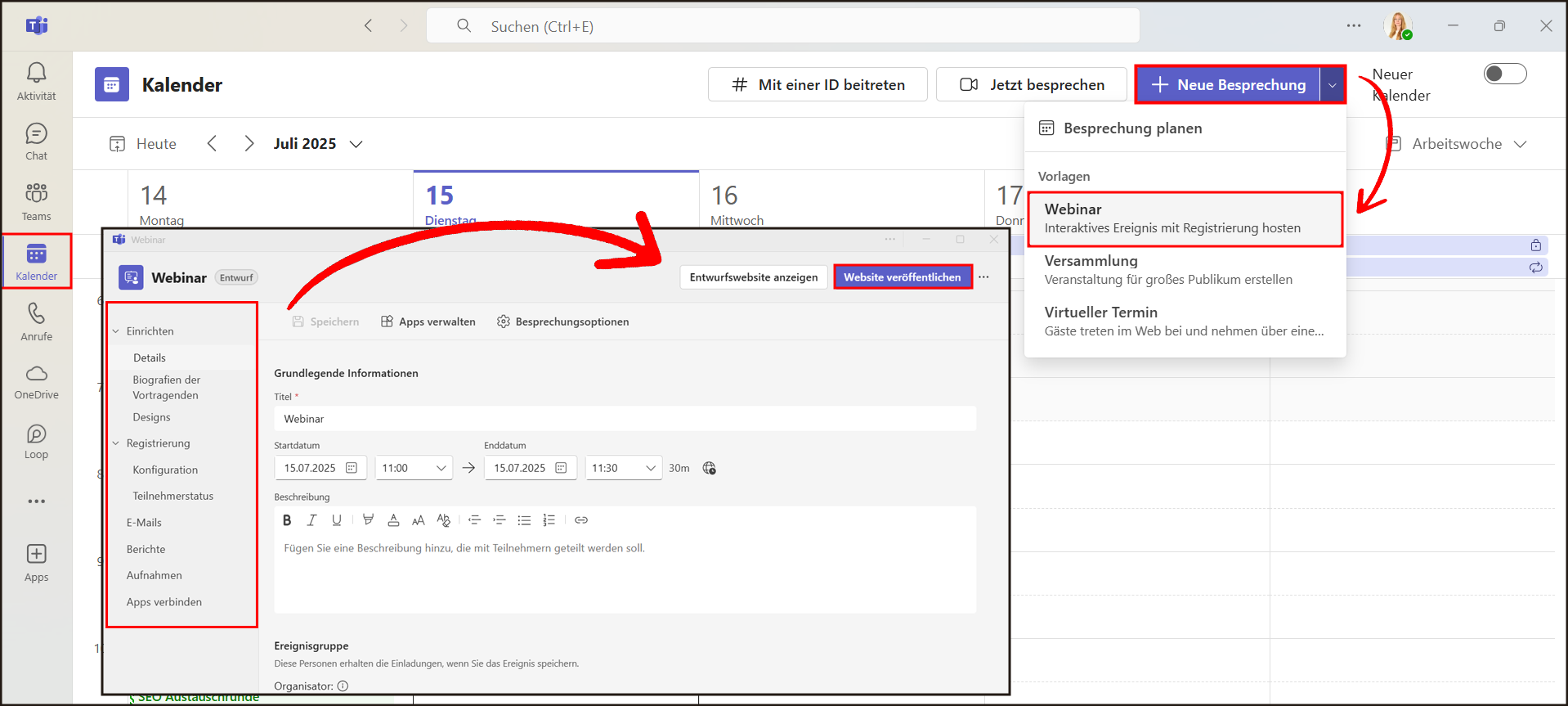The width and height of the screenshot is (1568, 706).
Task: Choose the Versammlung template
Action: (1185, 270)
